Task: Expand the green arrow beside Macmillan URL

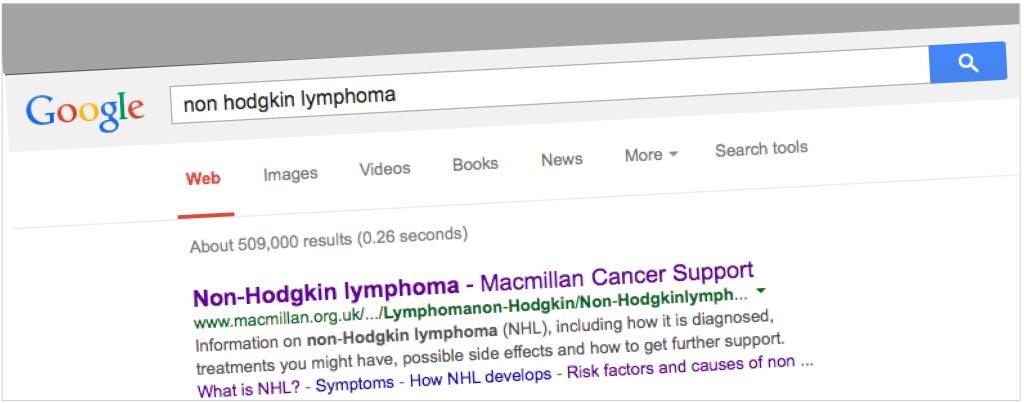Action: click(x=762, y=290)
